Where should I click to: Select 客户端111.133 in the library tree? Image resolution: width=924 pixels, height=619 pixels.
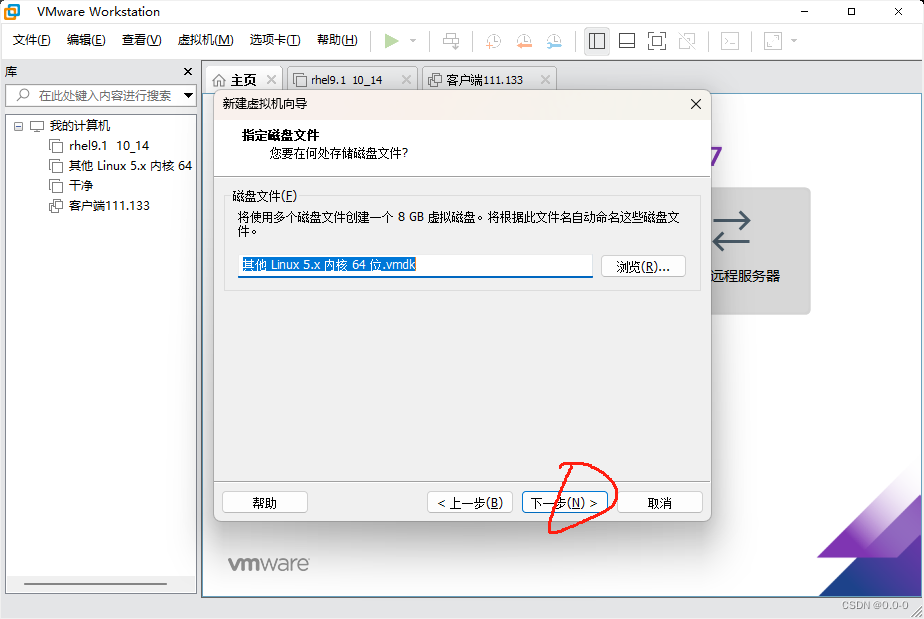point(109,206)
